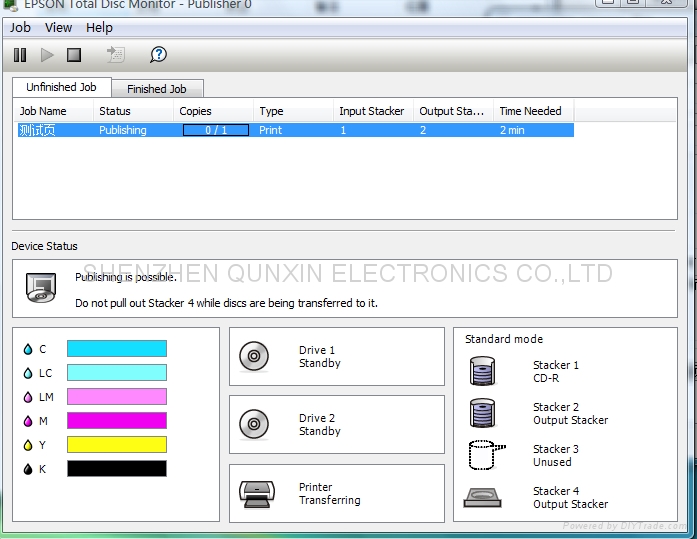The width and height of the screenshot is (697, 539).
Task: Click the LC ink drop icon
Action: pos(28,373)
